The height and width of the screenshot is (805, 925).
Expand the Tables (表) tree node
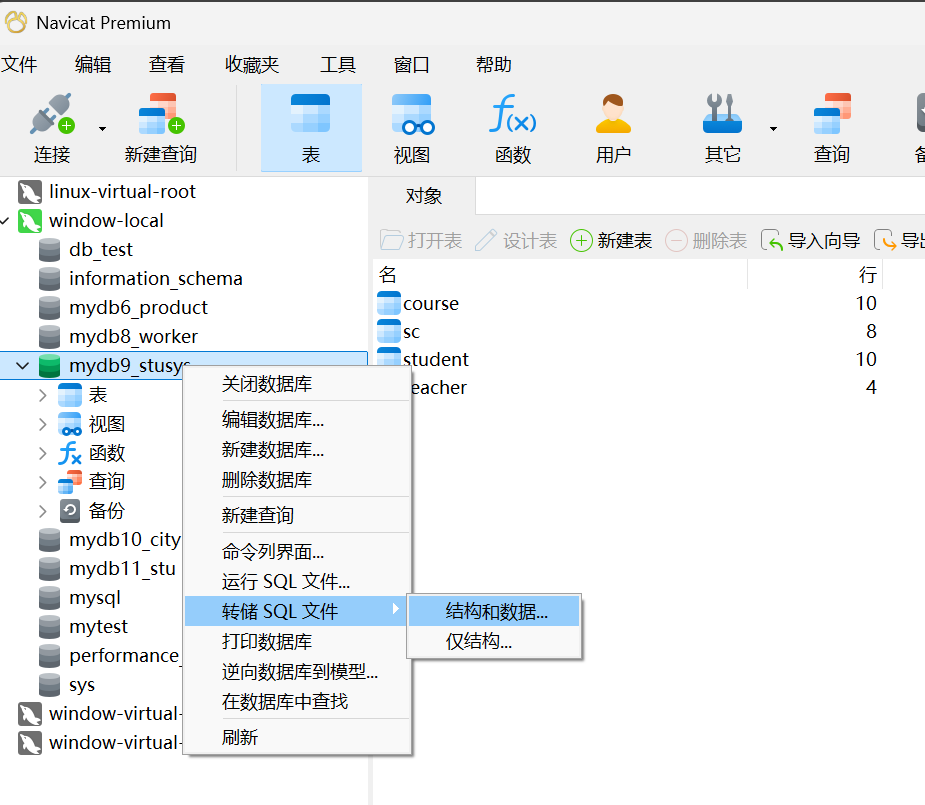pos(42,395)
